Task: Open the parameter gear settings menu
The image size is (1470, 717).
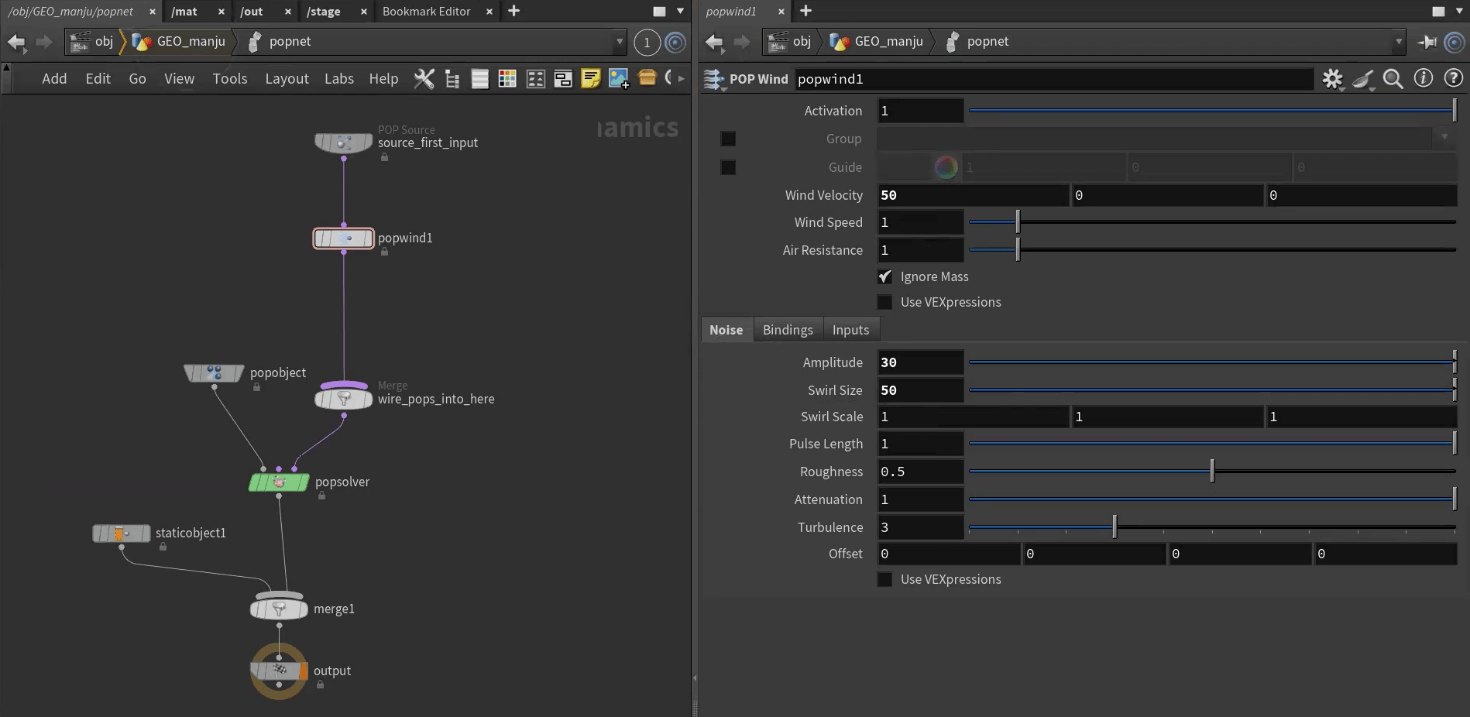Action: click(x=1332, y=79)
